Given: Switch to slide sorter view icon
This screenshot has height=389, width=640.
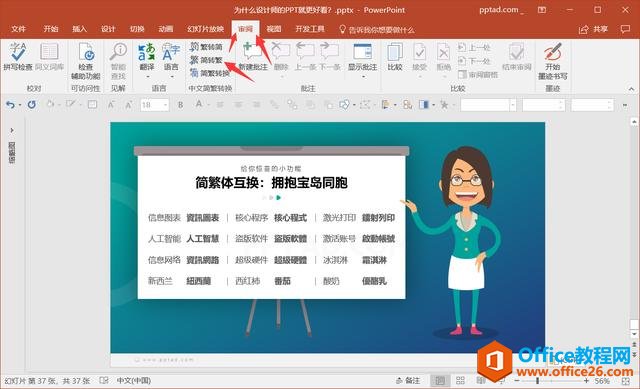Looking at the screenshot, I should point(460,380).
